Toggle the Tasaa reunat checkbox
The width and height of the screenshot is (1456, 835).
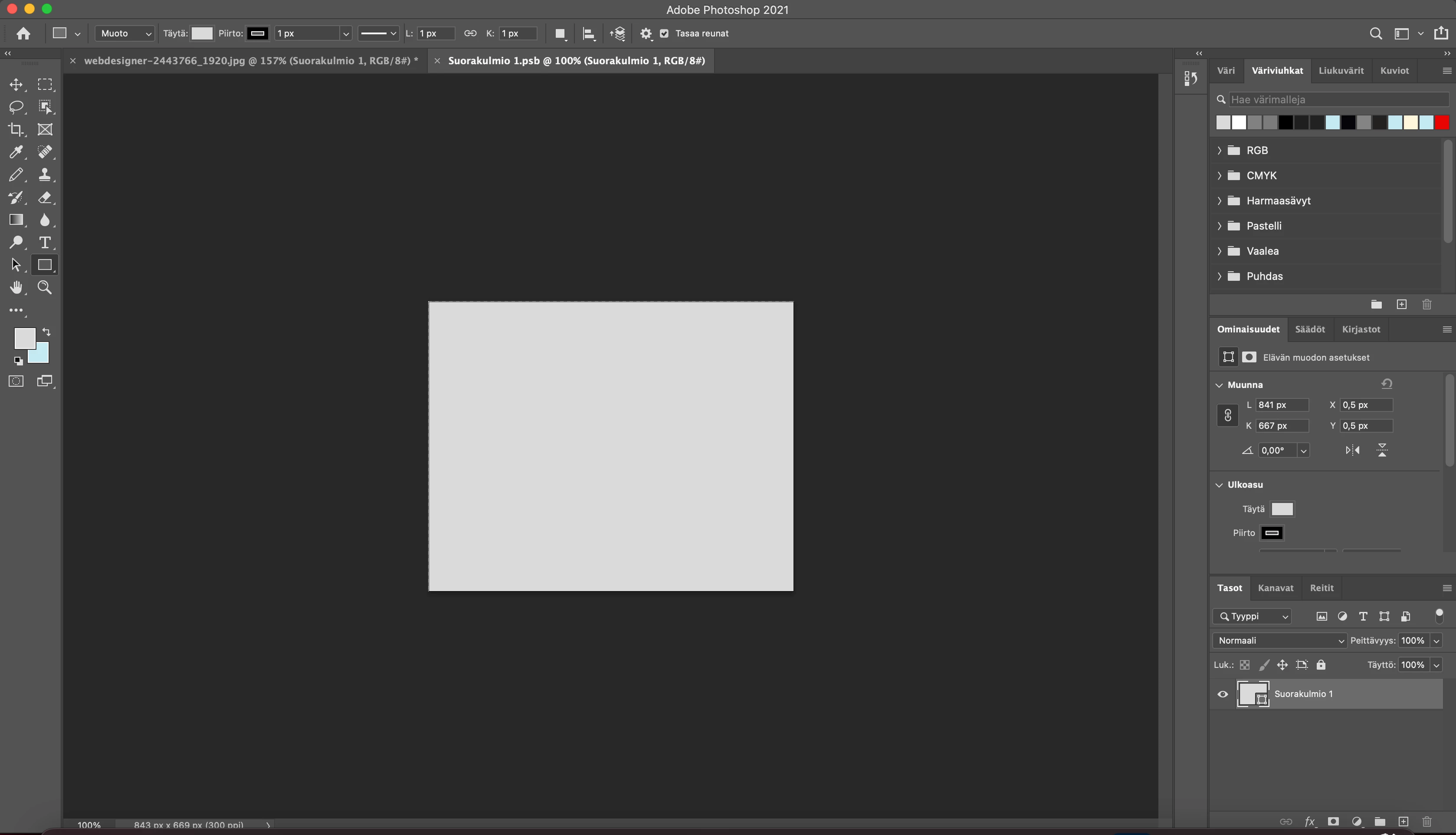click(x=664, y=33)
